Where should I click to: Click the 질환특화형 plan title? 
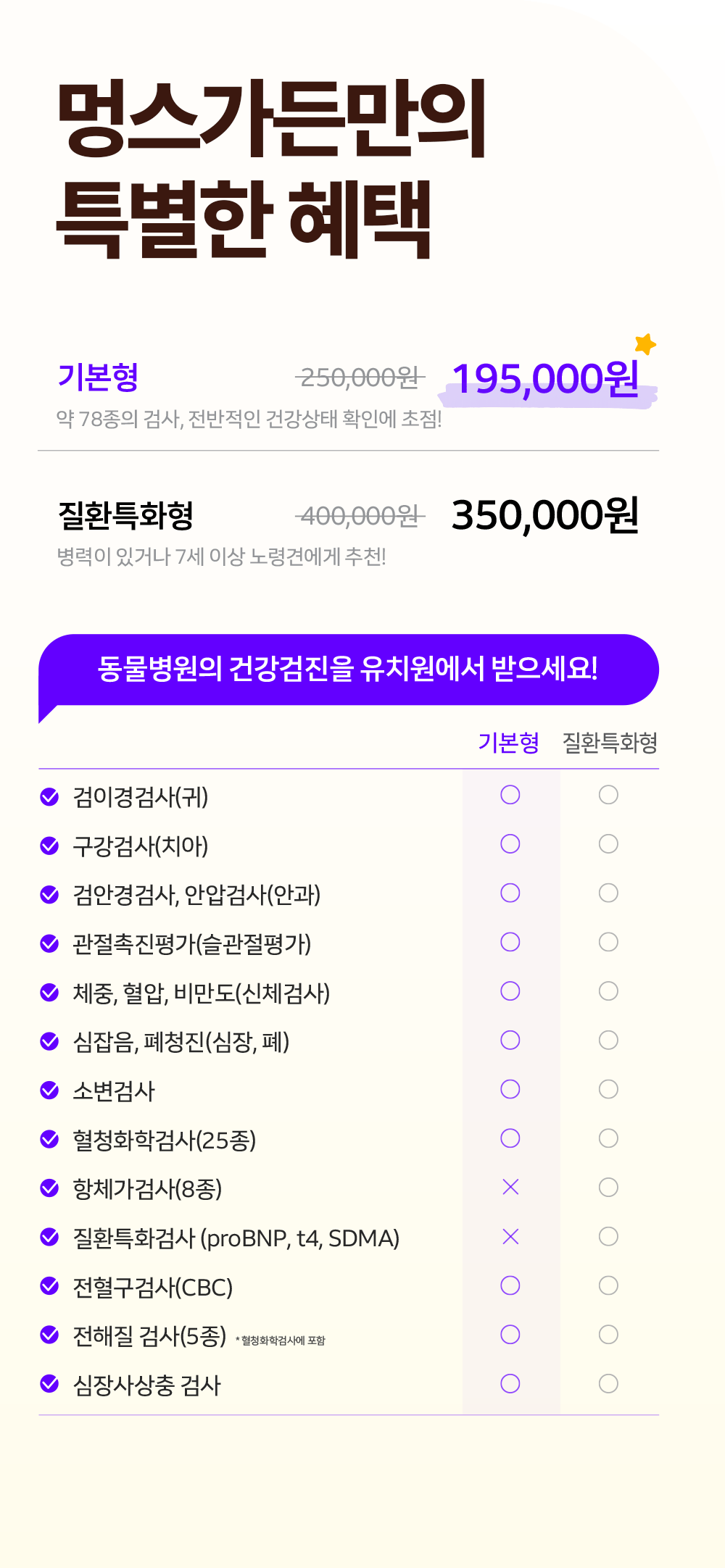coord(126,515)
